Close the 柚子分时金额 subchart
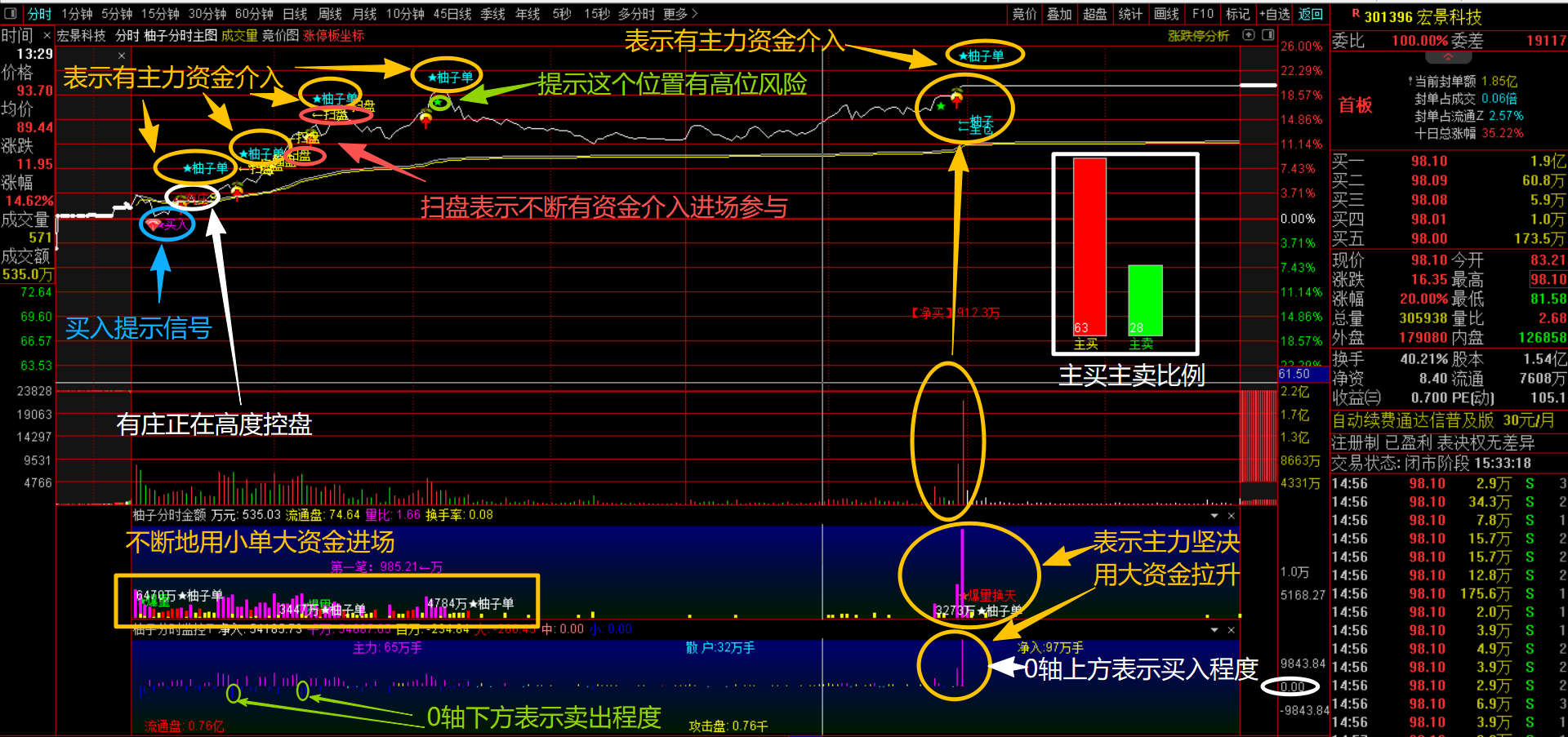Screen dimensions: 1568x737 [1232, 516]
